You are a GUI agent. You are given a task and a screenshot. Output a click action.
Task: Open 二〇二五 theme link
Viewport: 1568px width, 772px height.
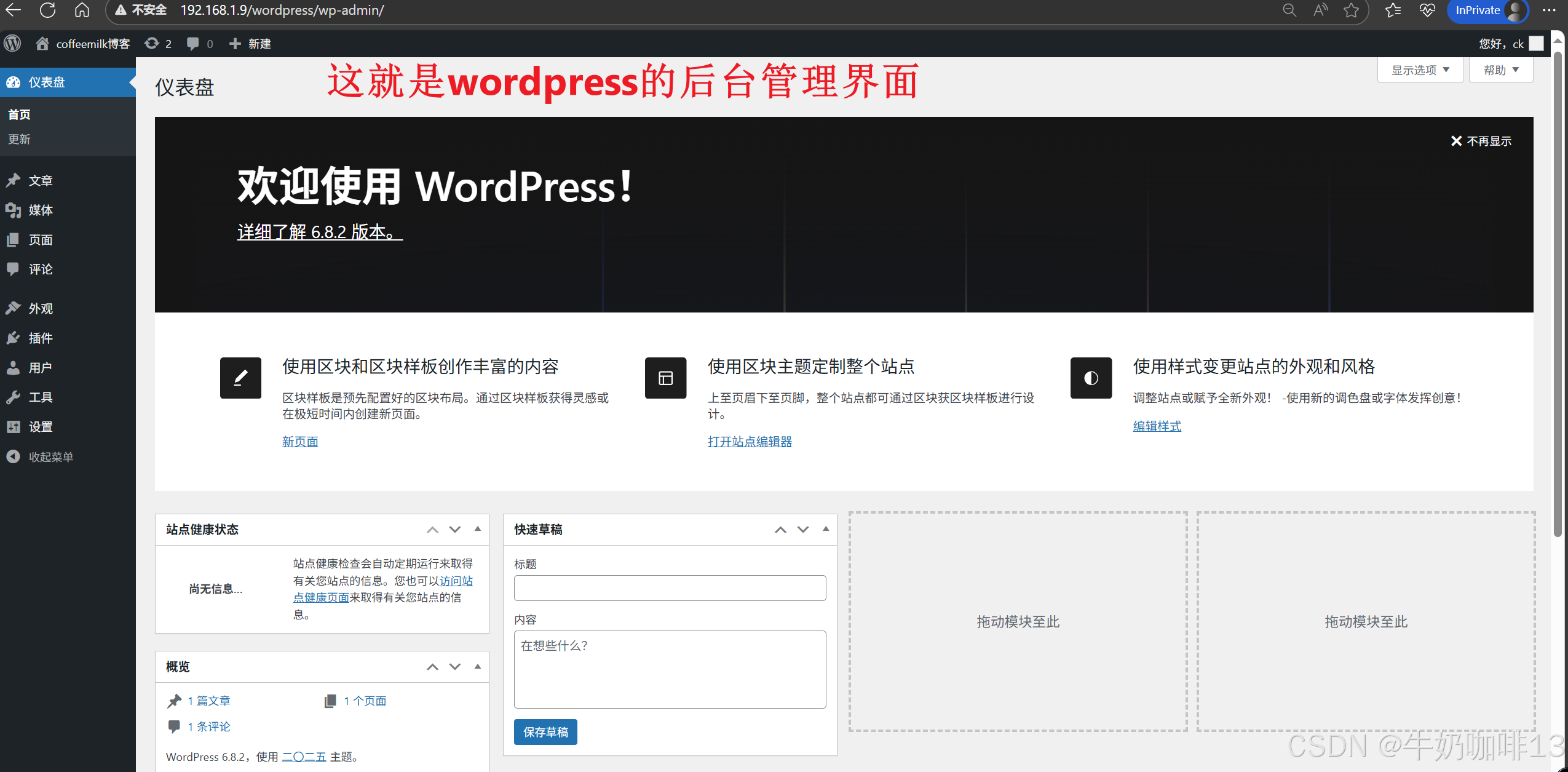click(304, 757)
